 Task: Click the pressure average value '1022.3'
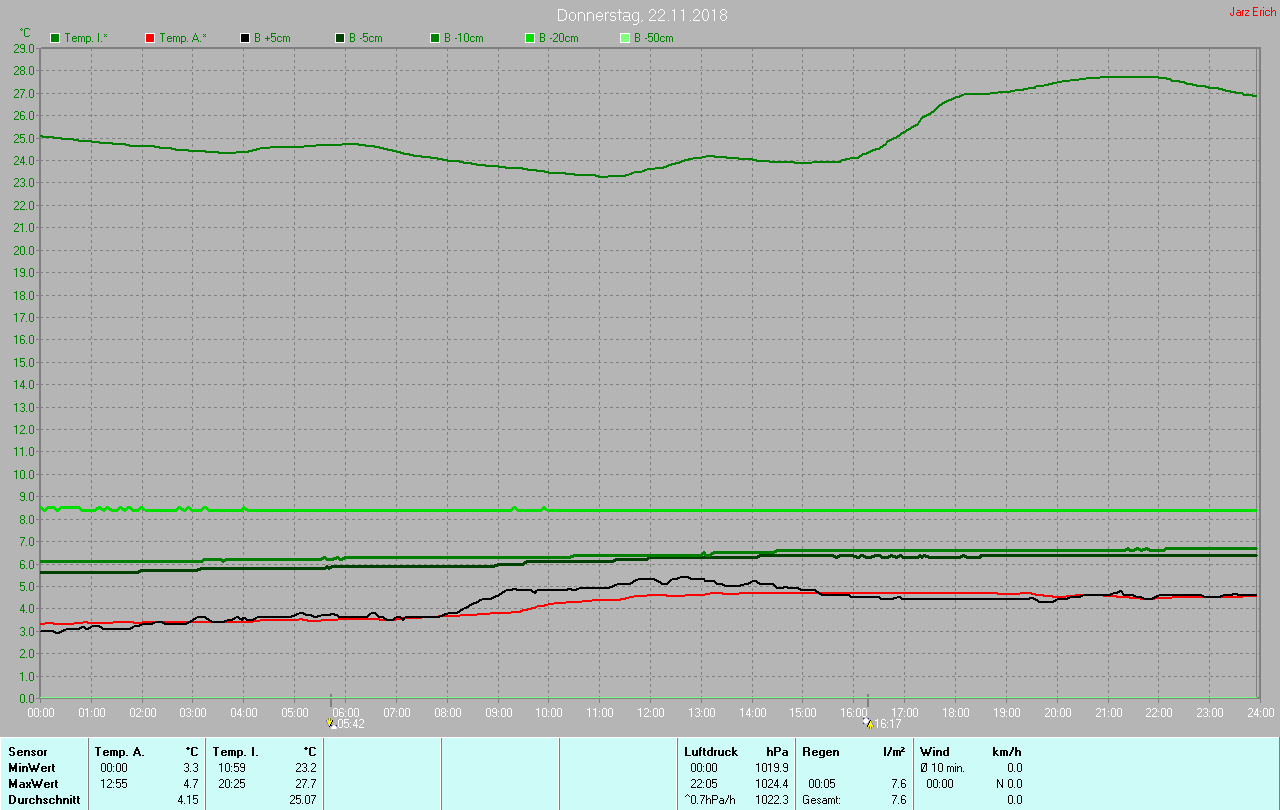[x=772, y=800]
